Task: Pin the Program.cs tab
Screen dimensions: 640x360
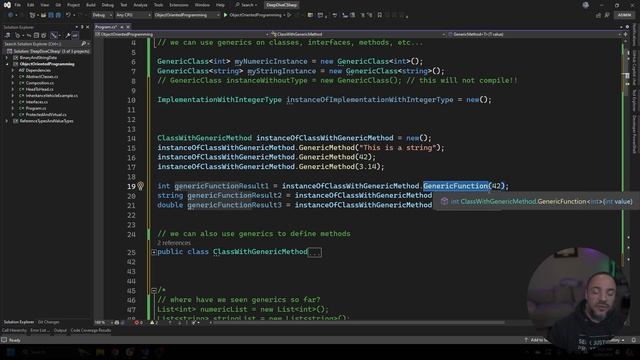Action: click(x=122, y=27)
